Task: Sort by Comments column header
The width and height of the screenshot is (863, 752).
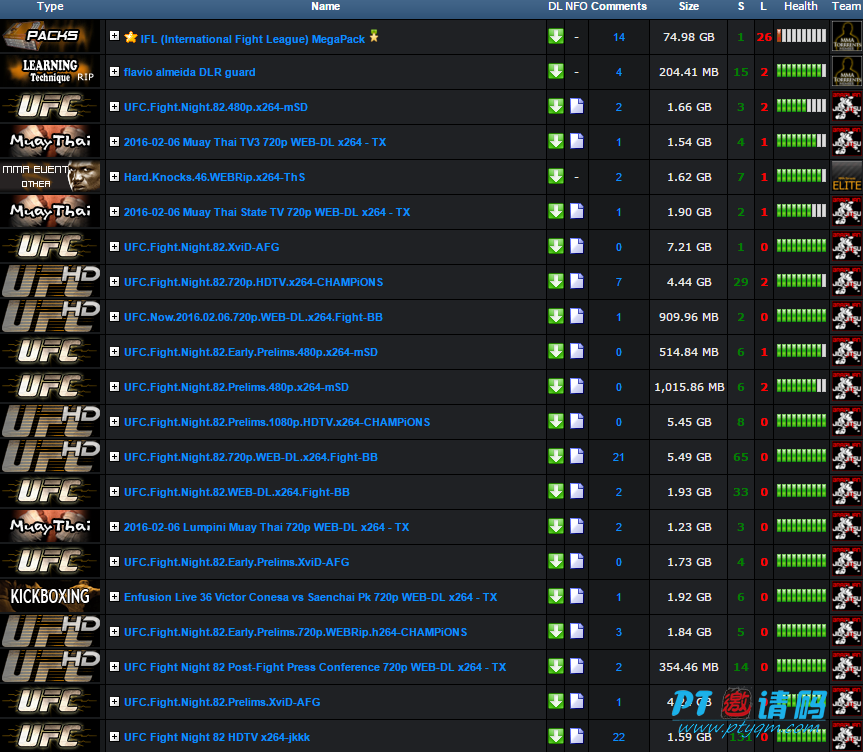Action: (x=619, y=6)
